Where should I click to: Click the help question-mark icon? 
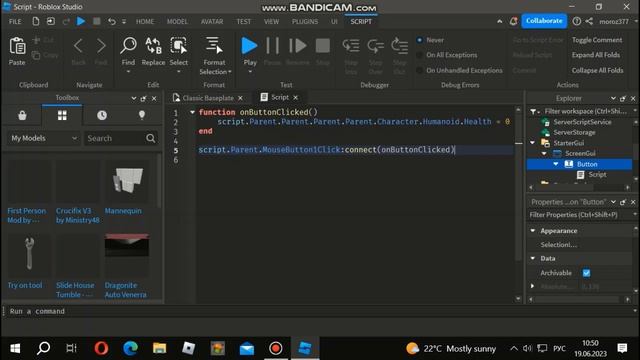click(x=576, y=21)
